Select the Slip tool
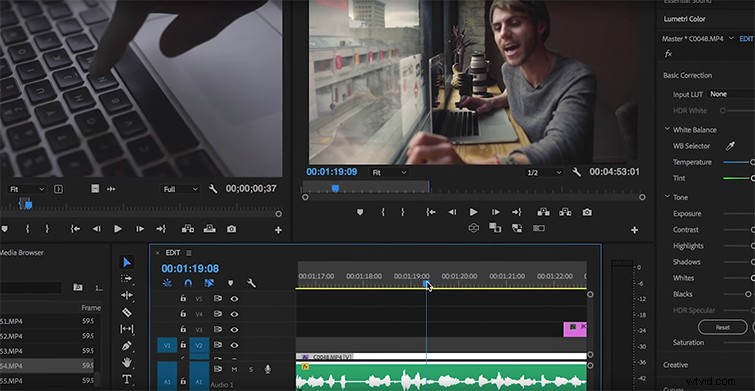 pyautogui.click(x=127, y=329)
